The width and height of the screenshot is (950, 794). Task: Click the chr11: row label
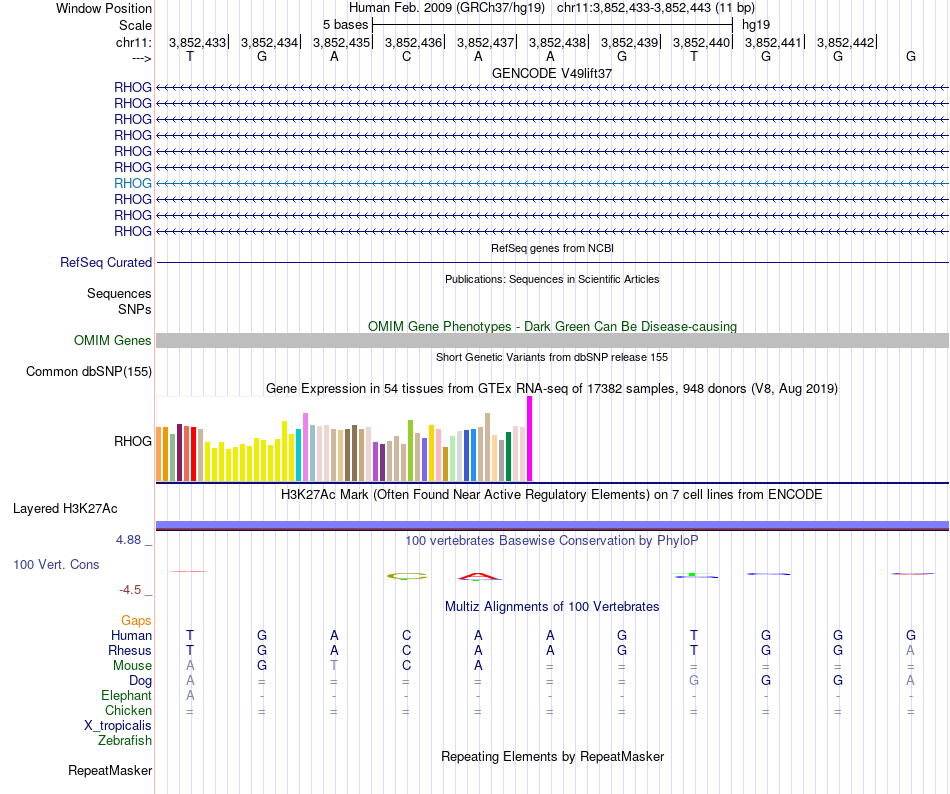(x=134, y=42)
